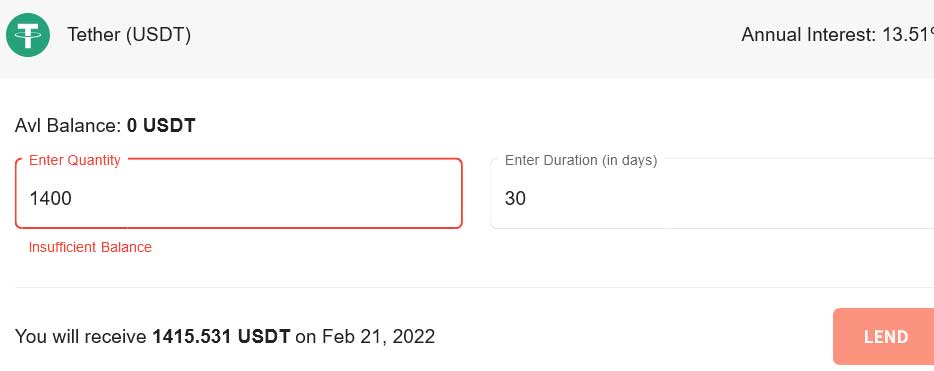The height and width of the screenshot is (371, 934).
Task: Place cursor after the 30 duration value
Action: tap(527, 198)
